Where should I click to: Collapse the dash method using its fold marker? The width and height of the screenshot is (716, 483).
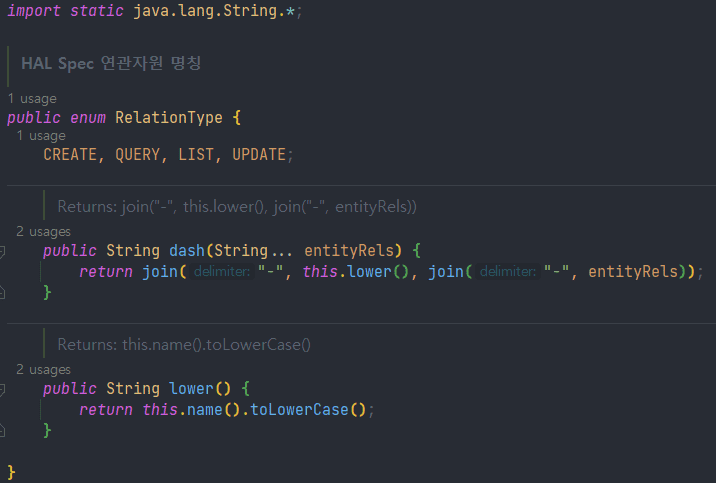[x=2, y=251]
